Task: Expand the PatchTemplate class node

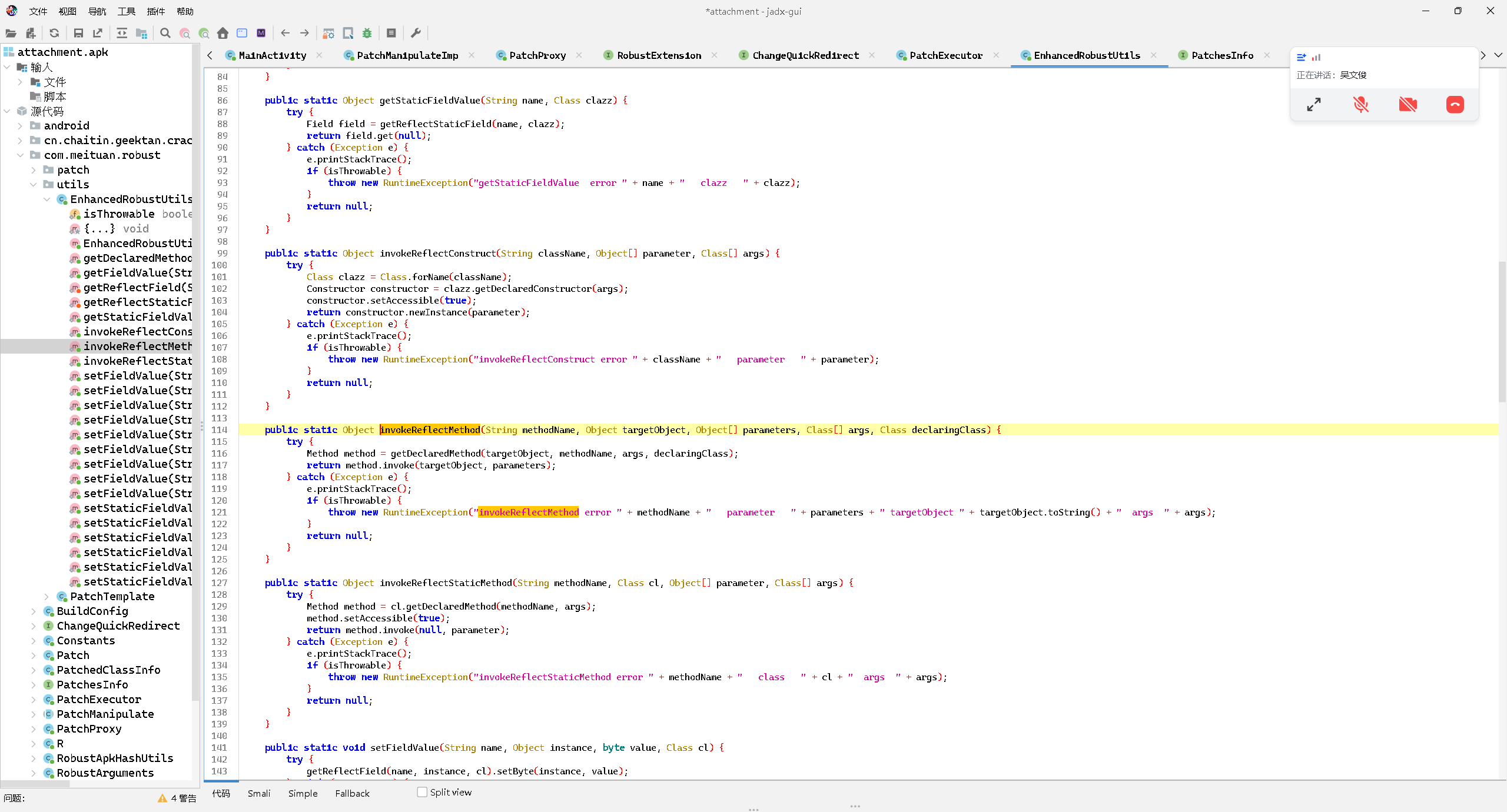Action: pos(47,596)
